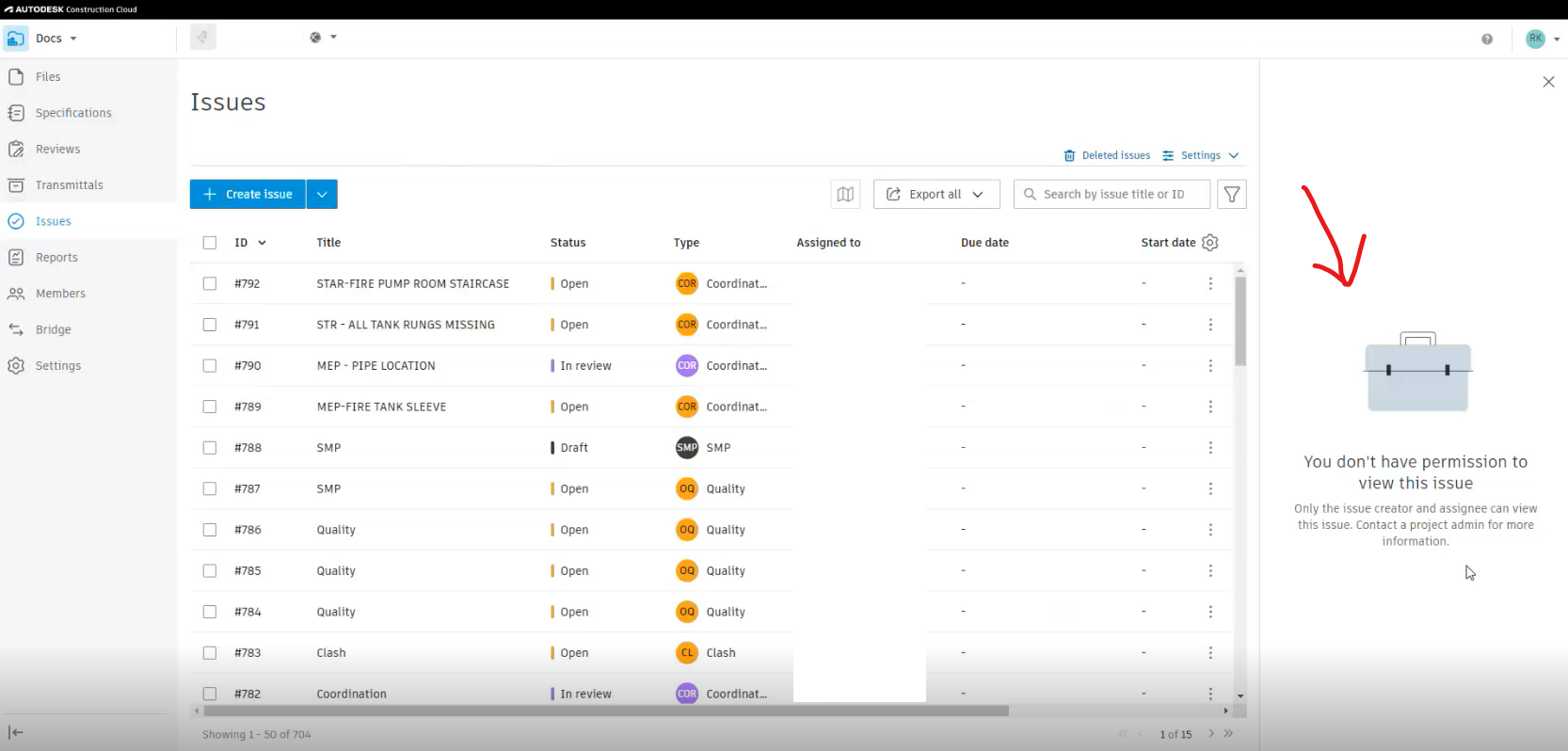Click the Docs product icon

click(16, 39)
